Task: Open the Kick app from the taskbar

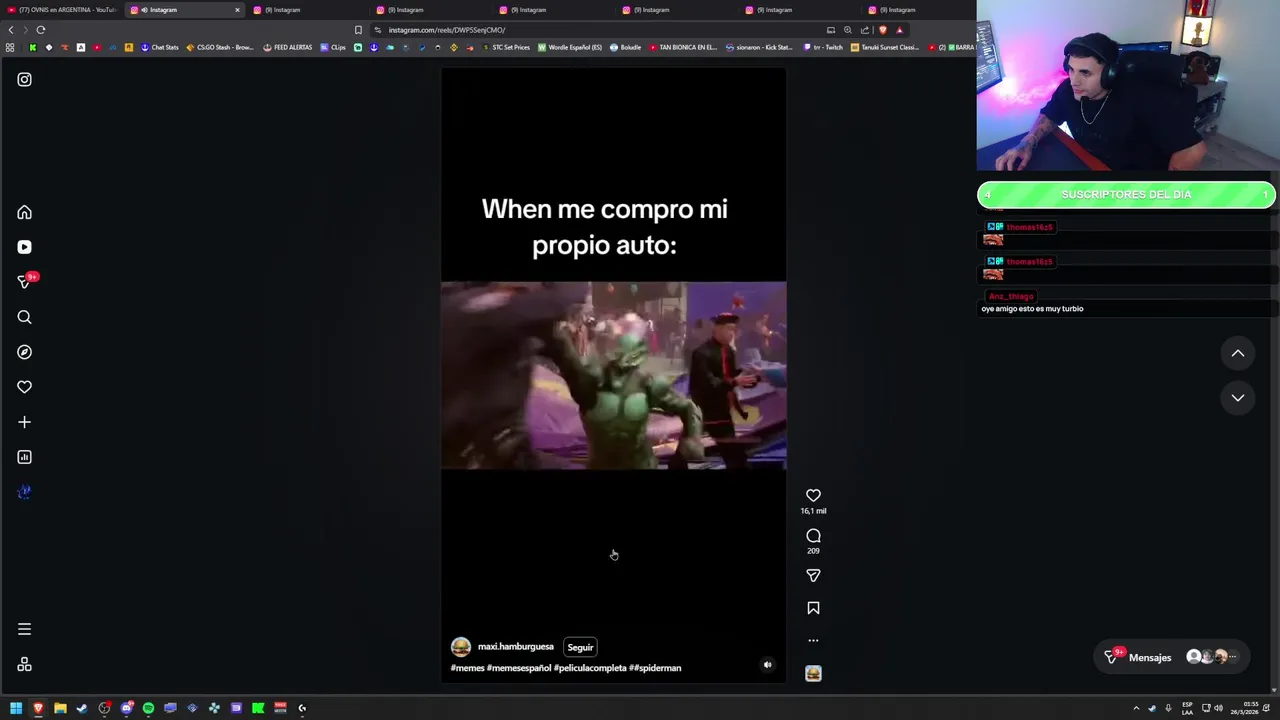Action: point(258,708)
